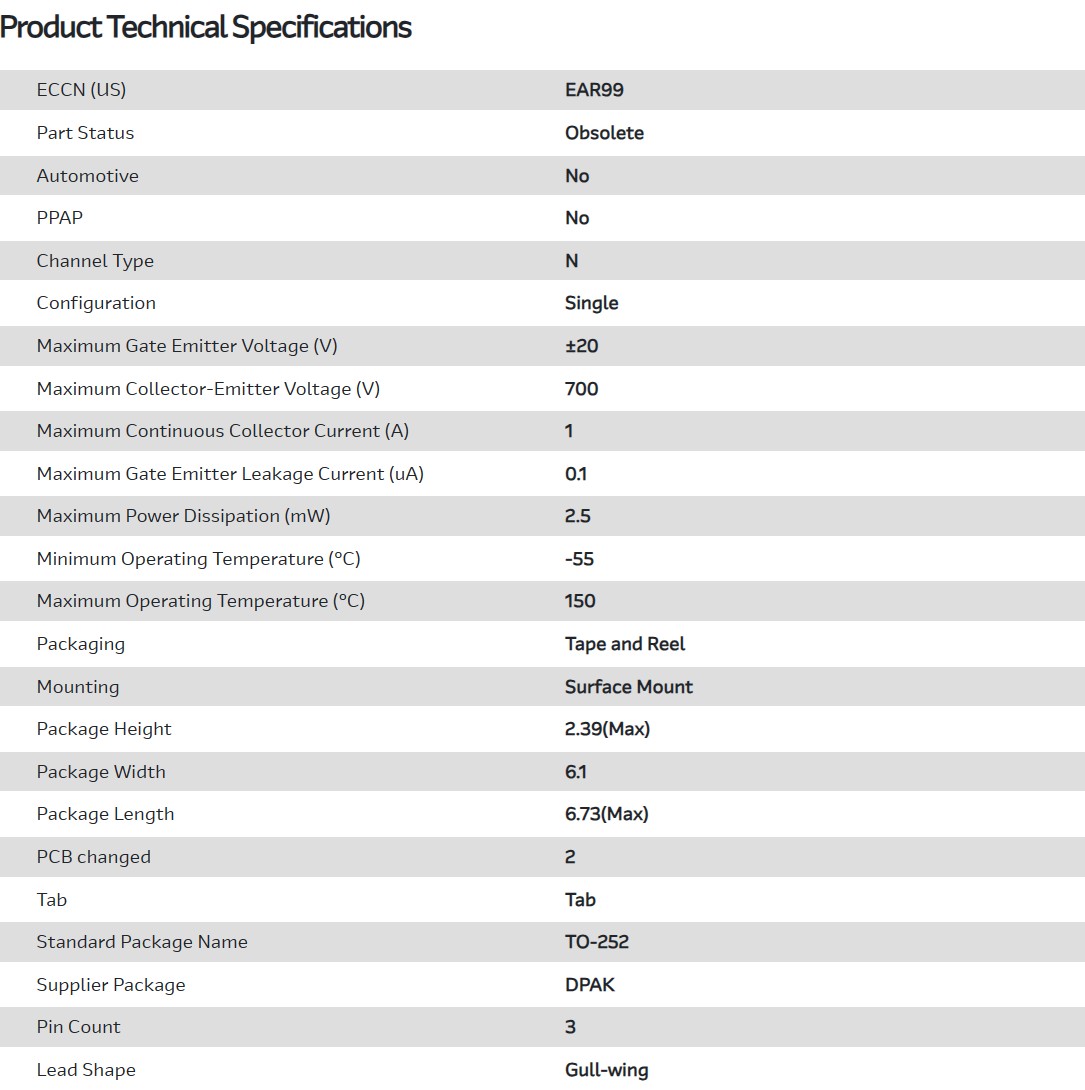This screenshot has width=1085, height=1090.
Task: Select the 2.5 power dissipation value
Action: 578,516
